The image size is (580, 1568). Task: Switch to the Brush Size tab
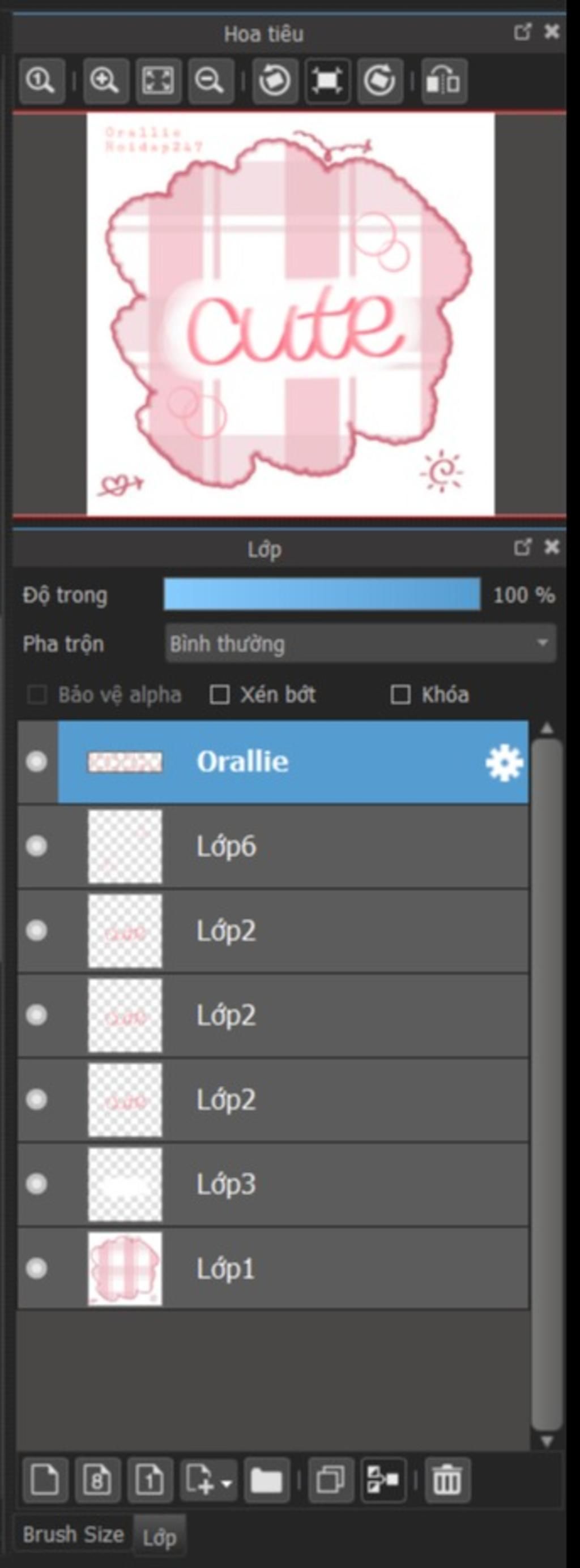(73, 1534)
